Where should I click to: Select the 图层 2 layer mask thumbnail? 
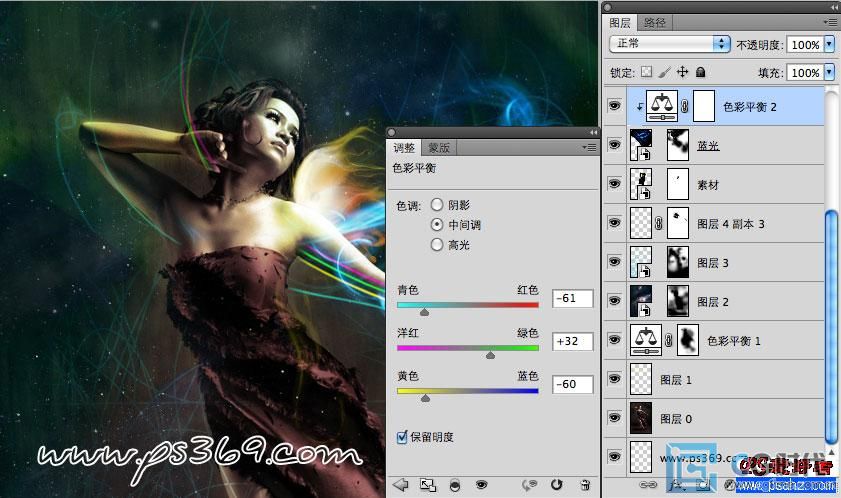[x=677, y=301]
